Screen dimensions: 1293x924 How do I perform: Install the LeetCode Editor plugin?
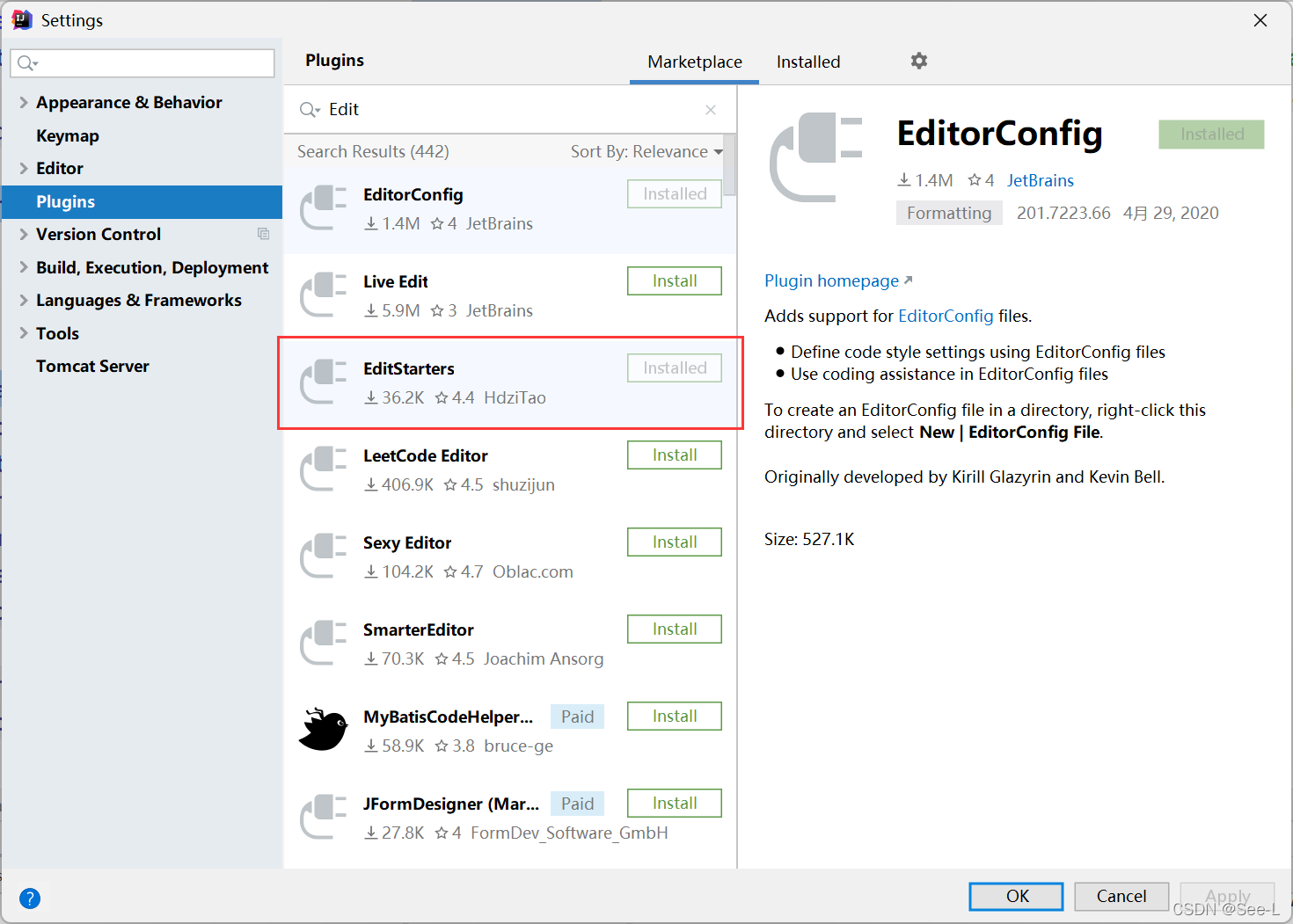click(675, 455)
